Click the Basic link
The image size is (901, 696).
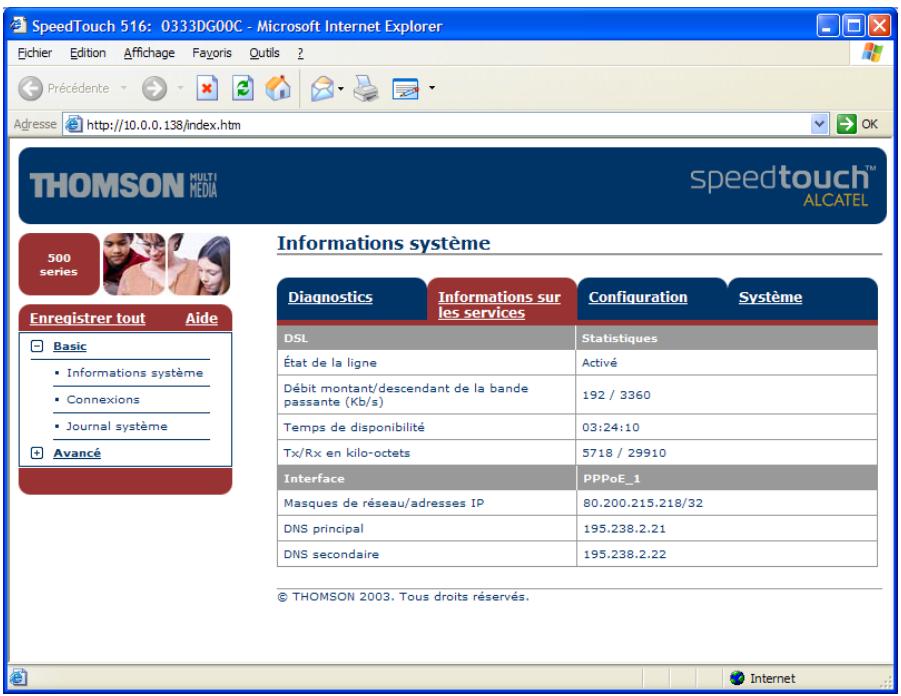70,346
